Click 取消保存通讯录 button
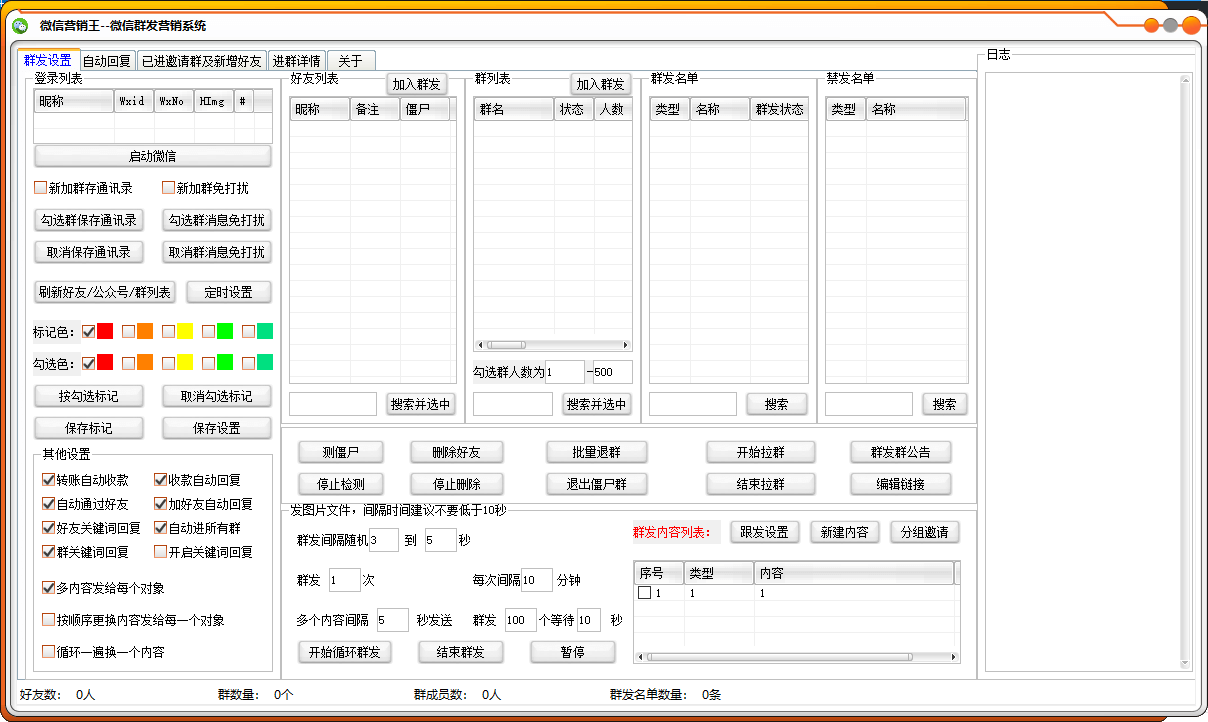The height and width of the screenshot is (722, 1208). pos(89,252)
